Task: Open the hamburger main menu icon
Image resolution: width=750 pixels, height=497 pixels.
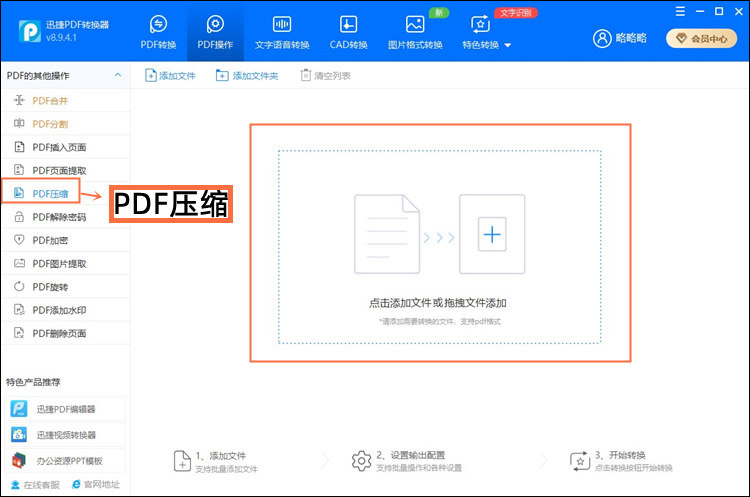Action: click(x=680, y=11)
